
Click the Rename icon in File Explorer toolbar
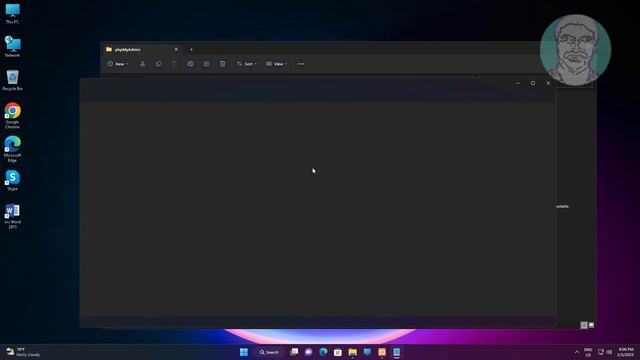[190, 64]
